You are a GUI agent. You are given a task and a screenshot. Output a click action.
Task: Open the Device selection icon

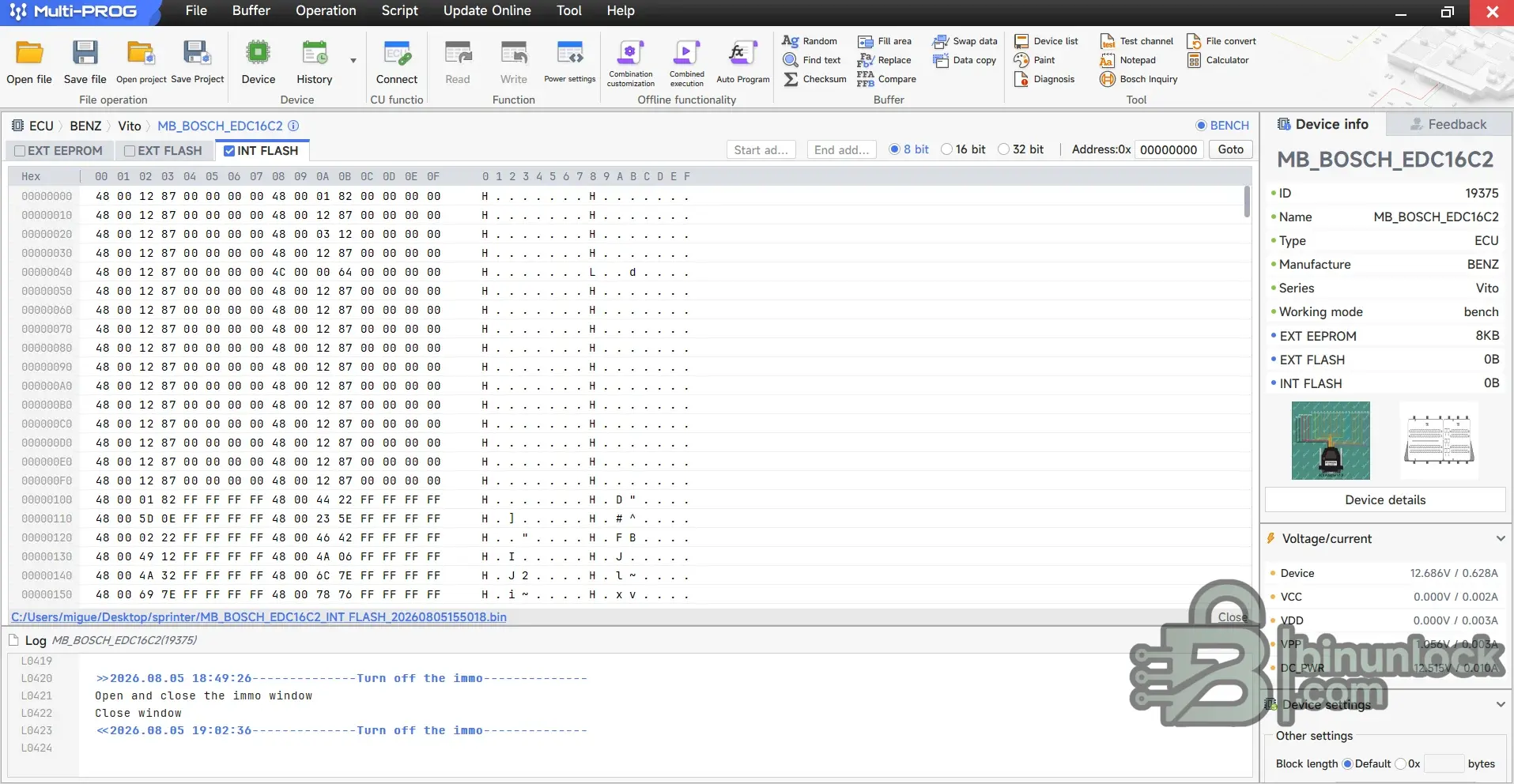point(258,53)
